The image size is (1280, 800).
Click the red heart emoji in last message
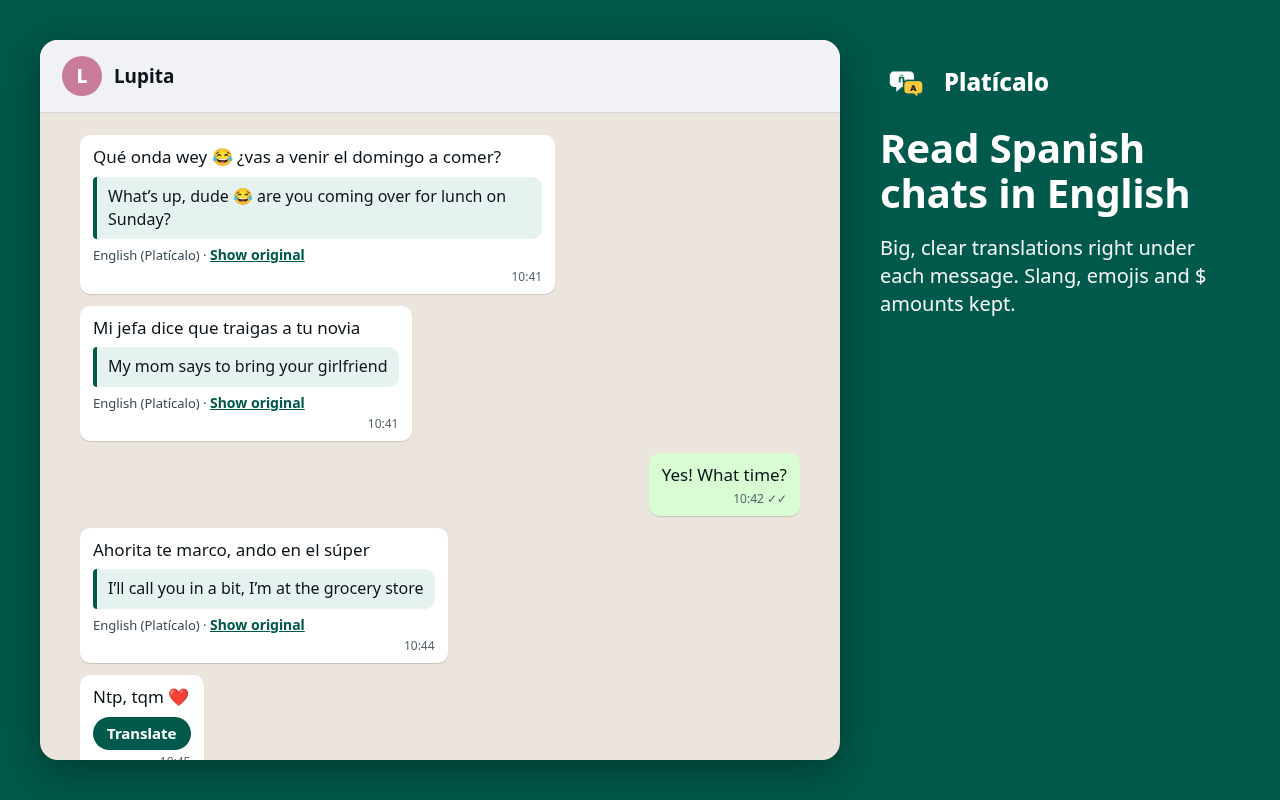178,697
